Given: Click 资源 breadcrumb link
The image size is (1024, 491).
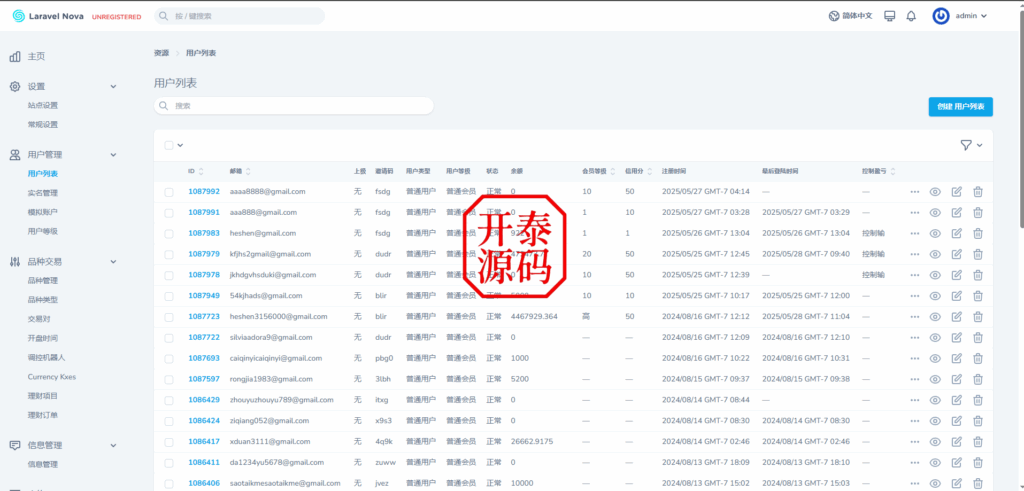Looking at the screenshot, I should [x=161, y=53].
